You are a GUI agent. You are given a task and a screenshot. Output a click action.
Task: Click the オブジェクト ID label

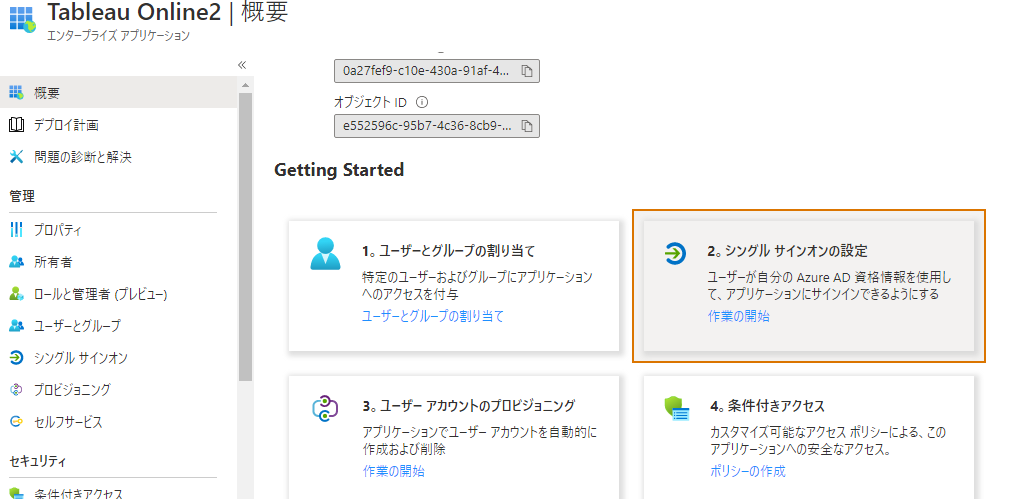(370, 102)
